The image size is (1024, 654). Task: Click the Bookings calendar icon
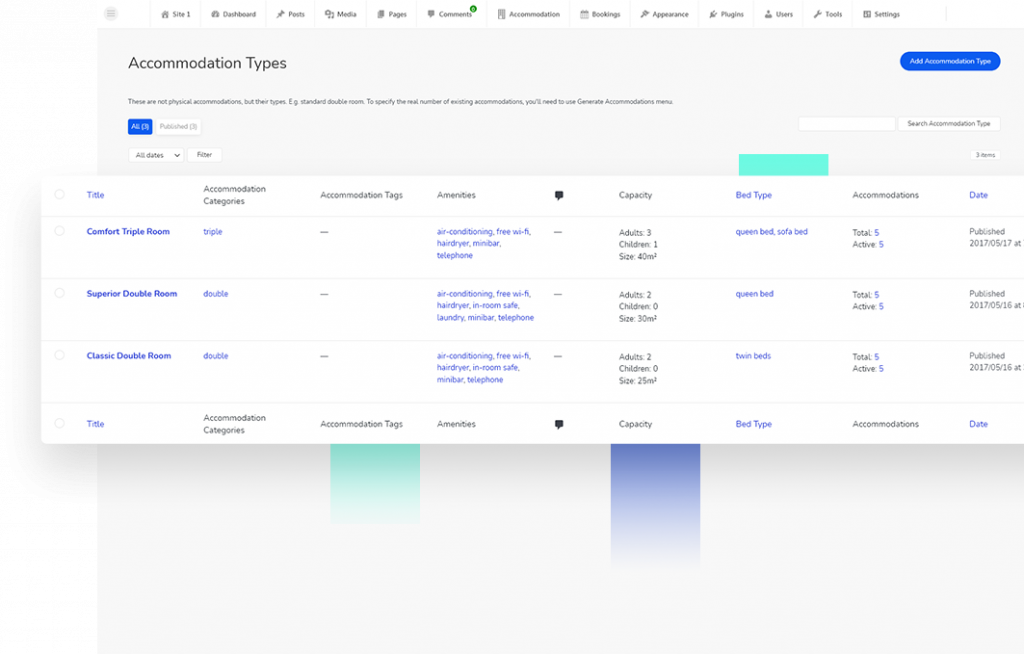click(584, 14)
